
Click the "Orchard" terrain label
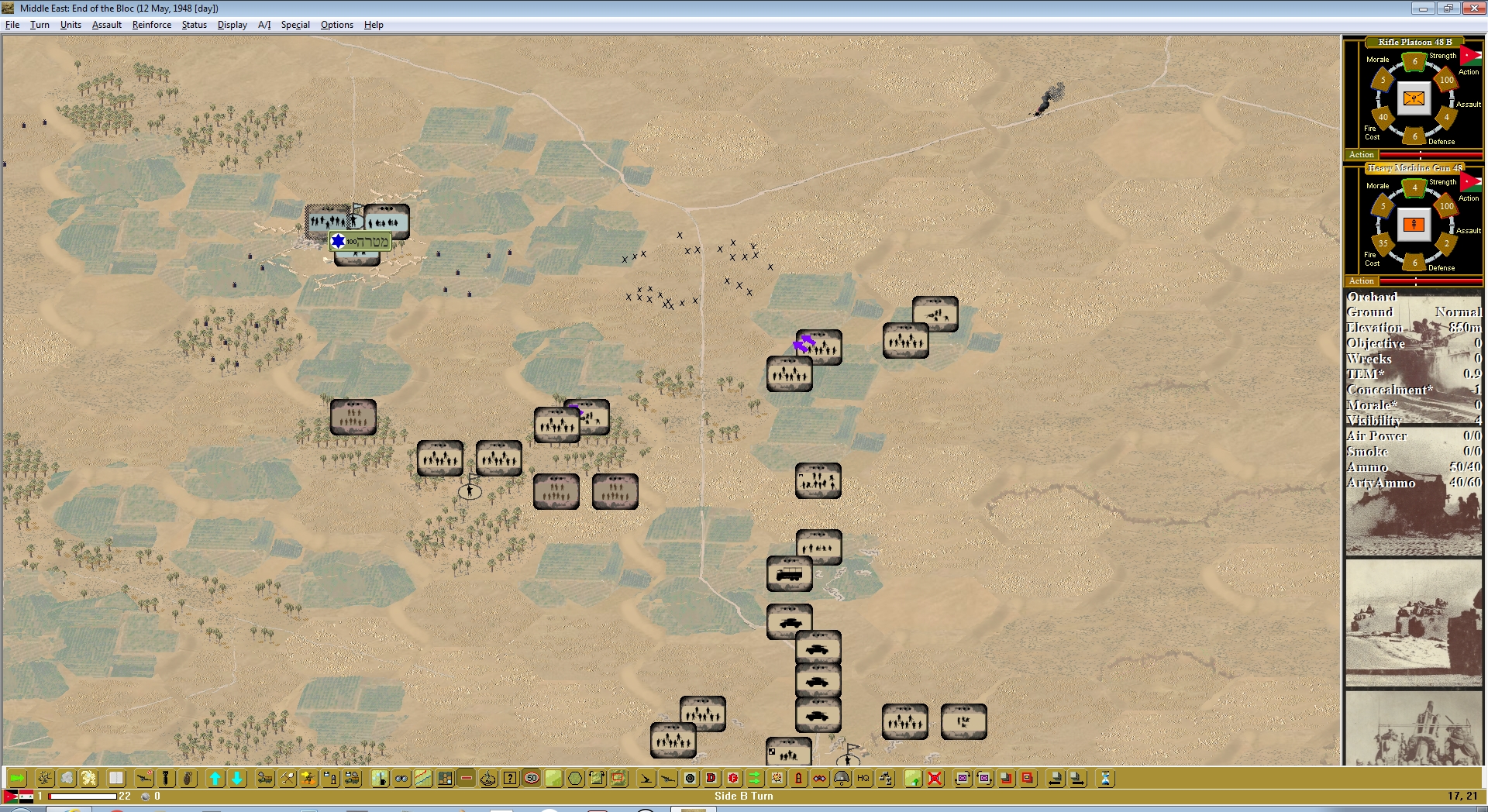coord(1372,297)
